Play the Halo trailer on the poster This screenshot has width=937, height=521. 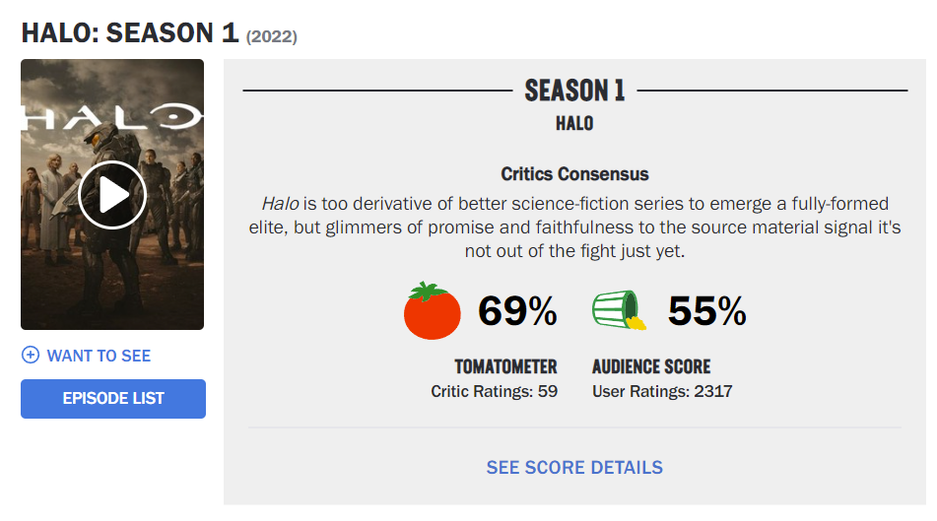[112, 195]
